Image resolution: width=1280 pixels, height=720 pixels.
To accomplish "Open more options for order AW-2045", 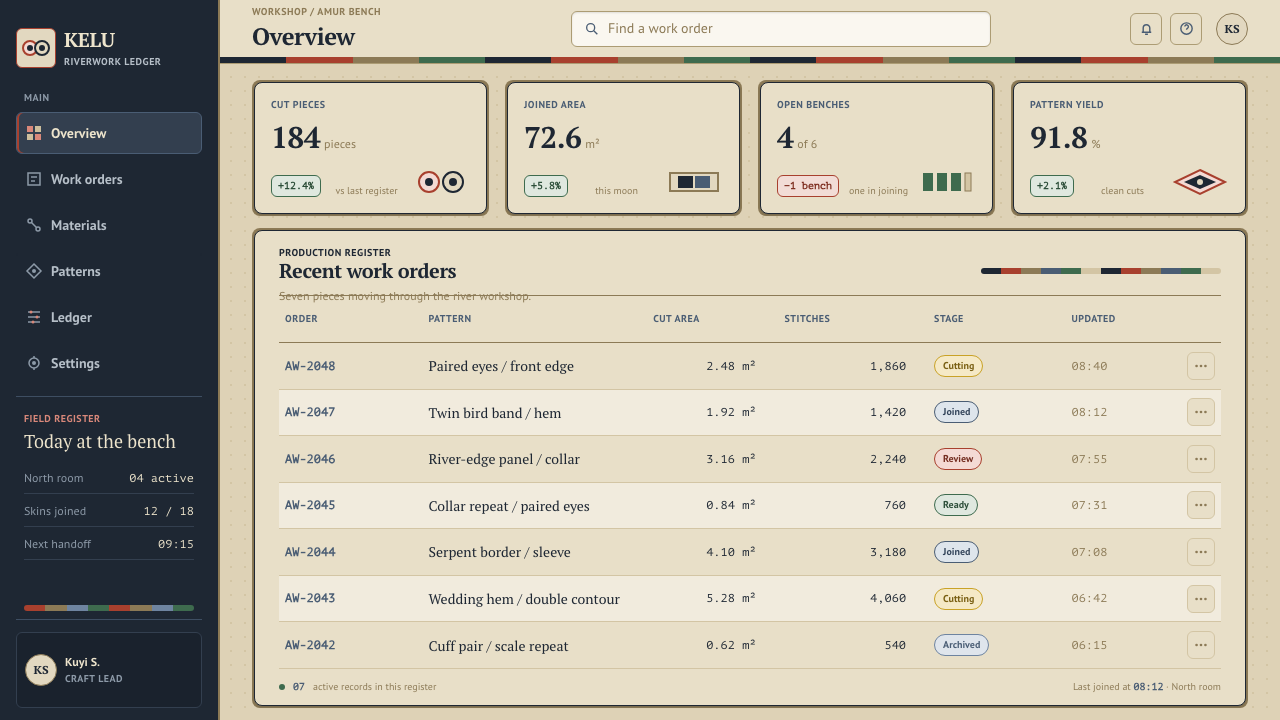I will coord(1201,505).
